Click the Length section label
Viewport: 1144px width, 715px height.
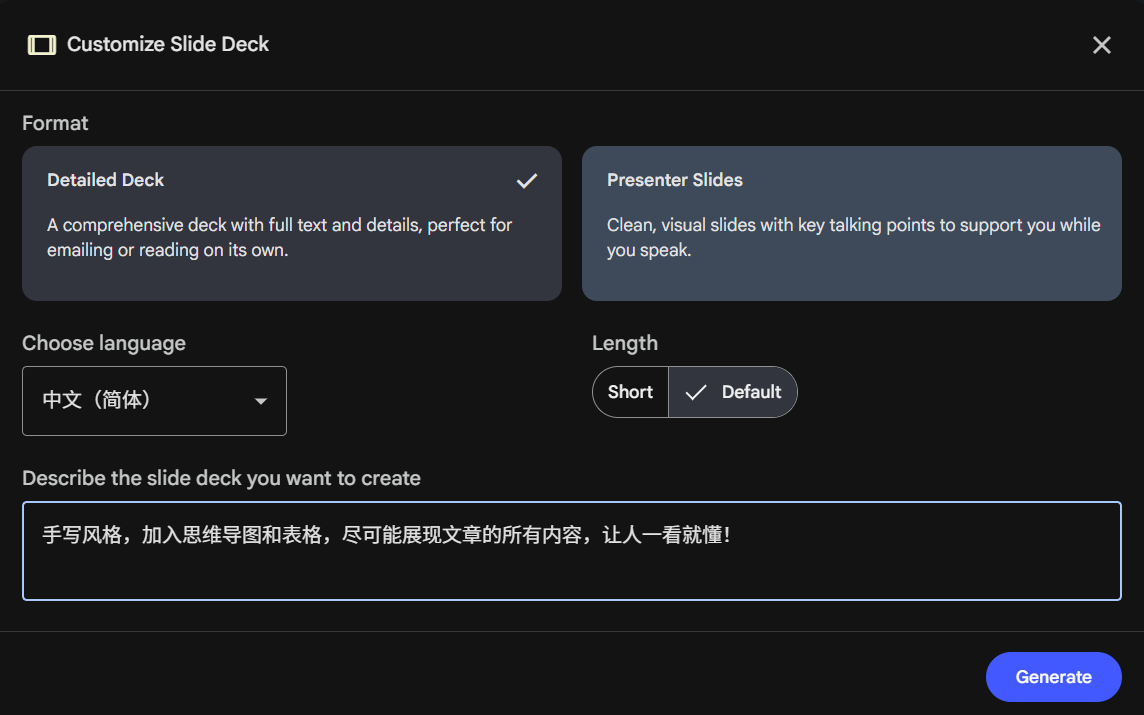[624, 343]
